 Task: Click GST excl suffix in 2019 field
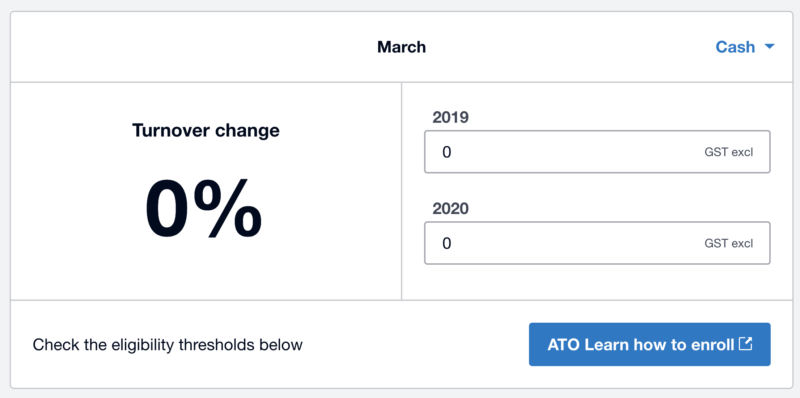[x=729, y=152]
